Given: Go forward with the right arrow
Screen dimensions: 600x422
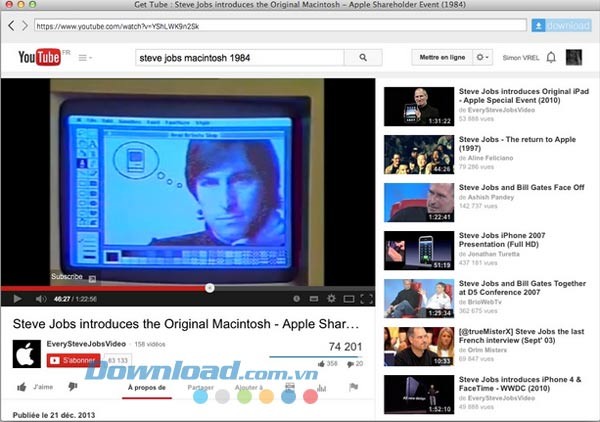Looking at the screenshot, I should [x=24, y=26].
